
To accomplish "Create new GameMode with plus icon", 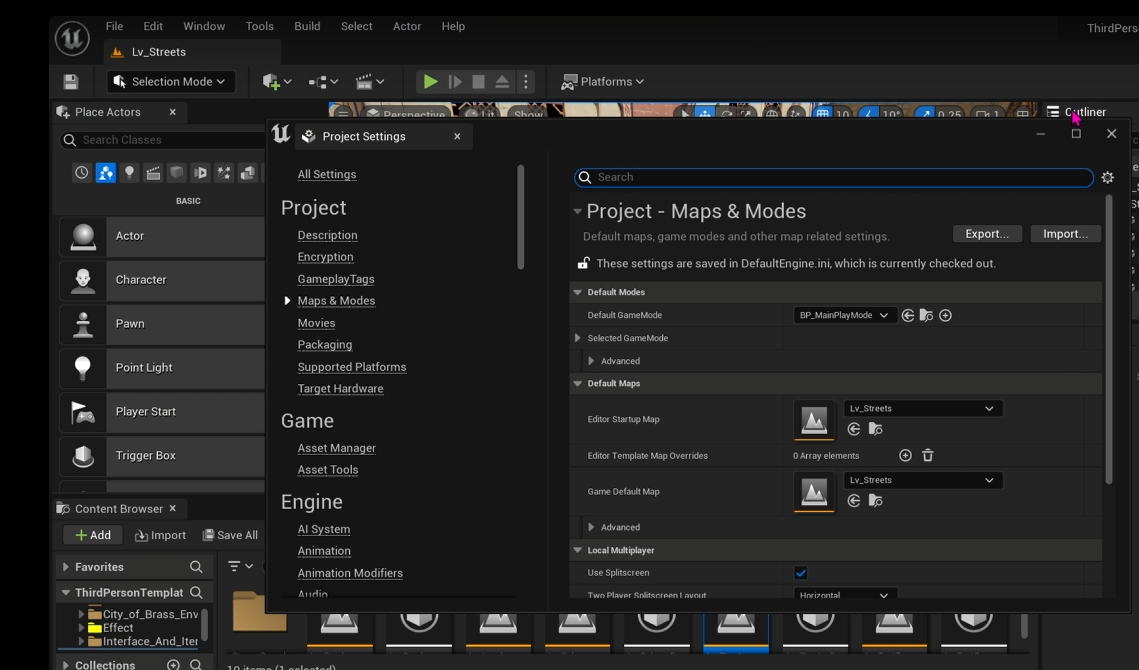I will coord(945,315).
